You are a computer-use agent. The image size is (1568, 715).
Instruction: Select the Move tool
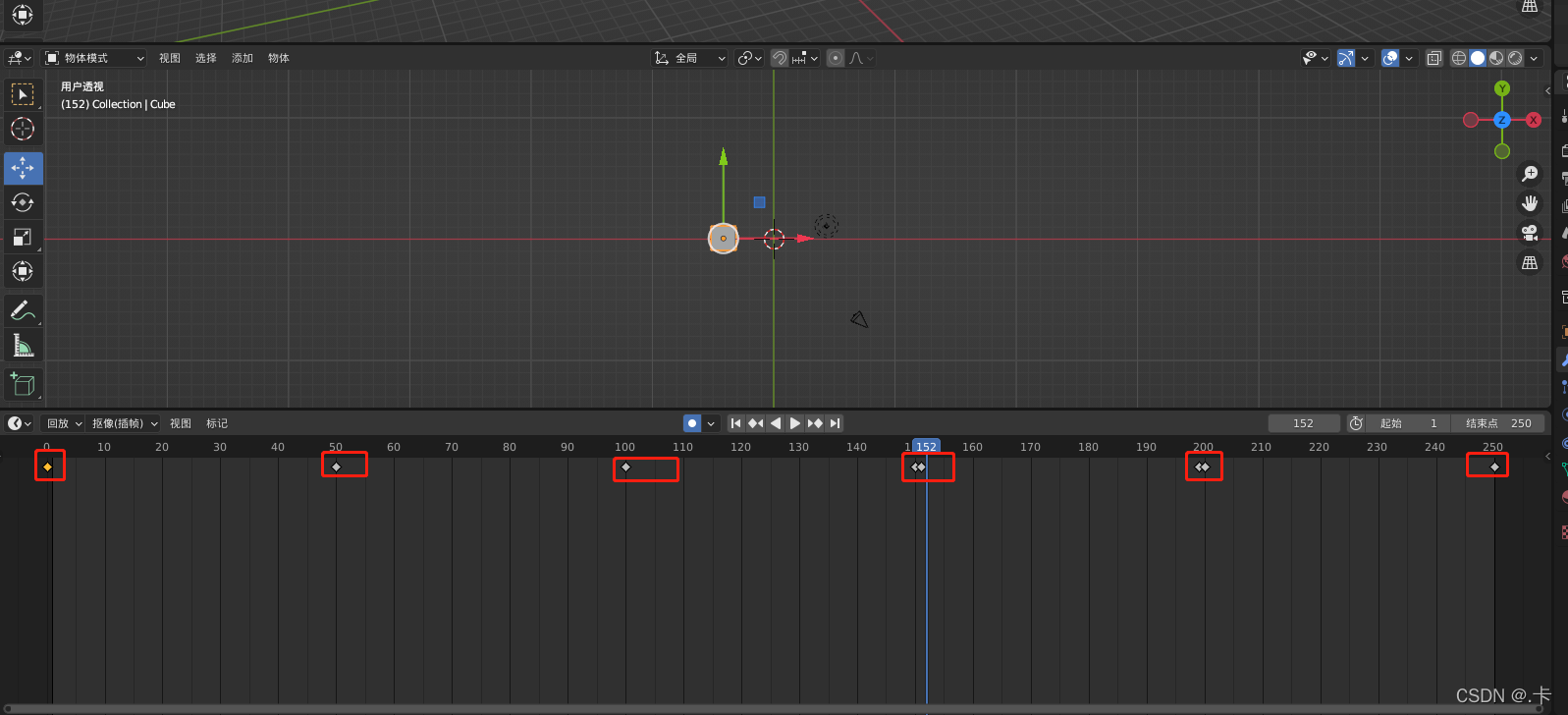(x=23, y=168)
